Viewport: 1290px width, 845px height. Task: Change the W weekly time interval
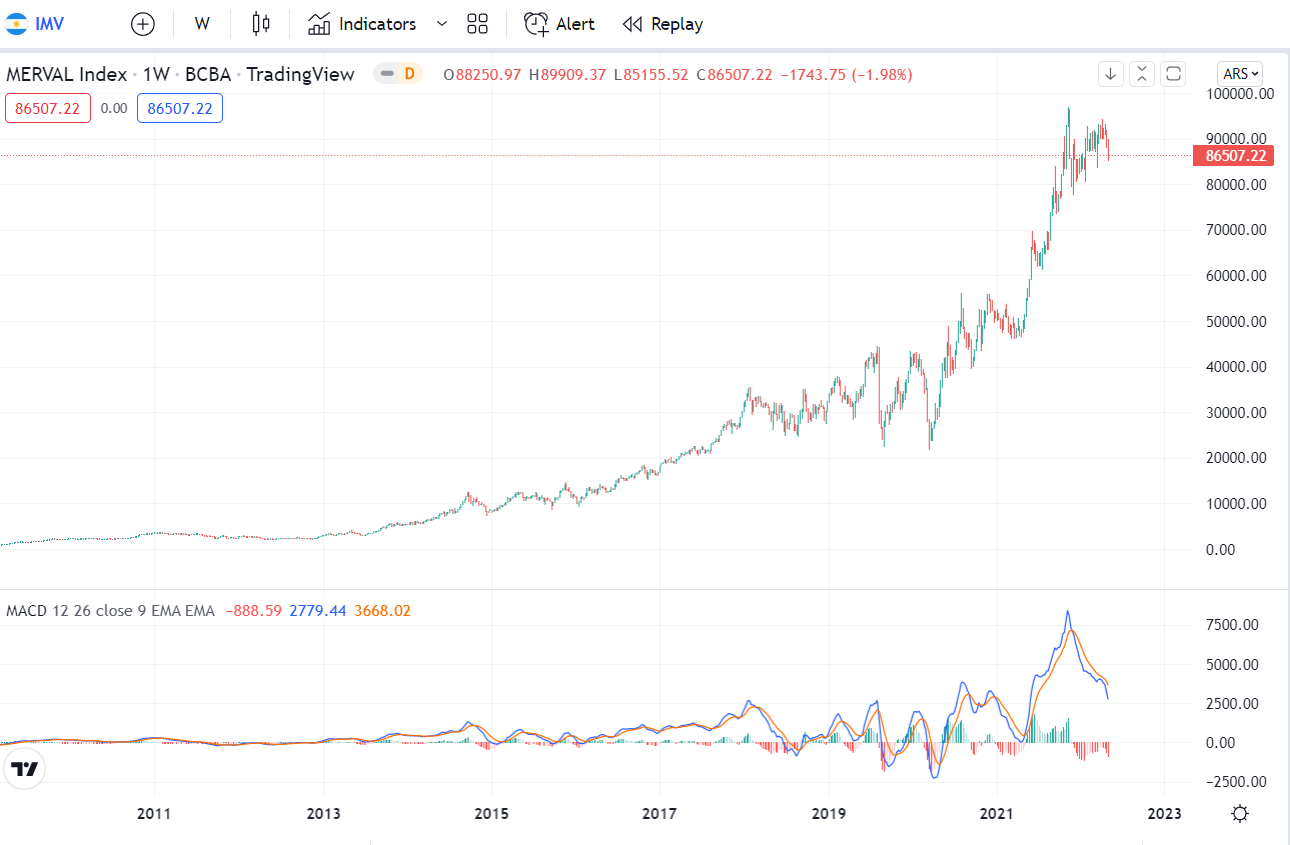click(202, 24)
